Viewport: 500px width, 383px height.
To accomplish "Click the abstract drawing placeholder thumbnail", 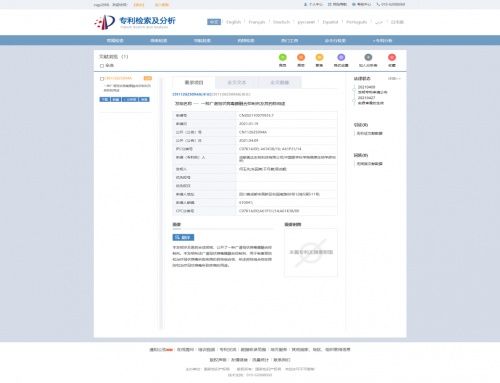I will 311,252.
